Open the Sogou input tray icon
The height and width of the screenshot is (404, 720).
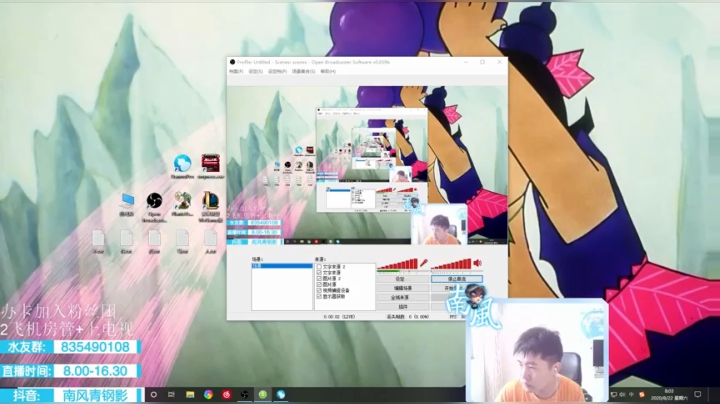(641, 394)
